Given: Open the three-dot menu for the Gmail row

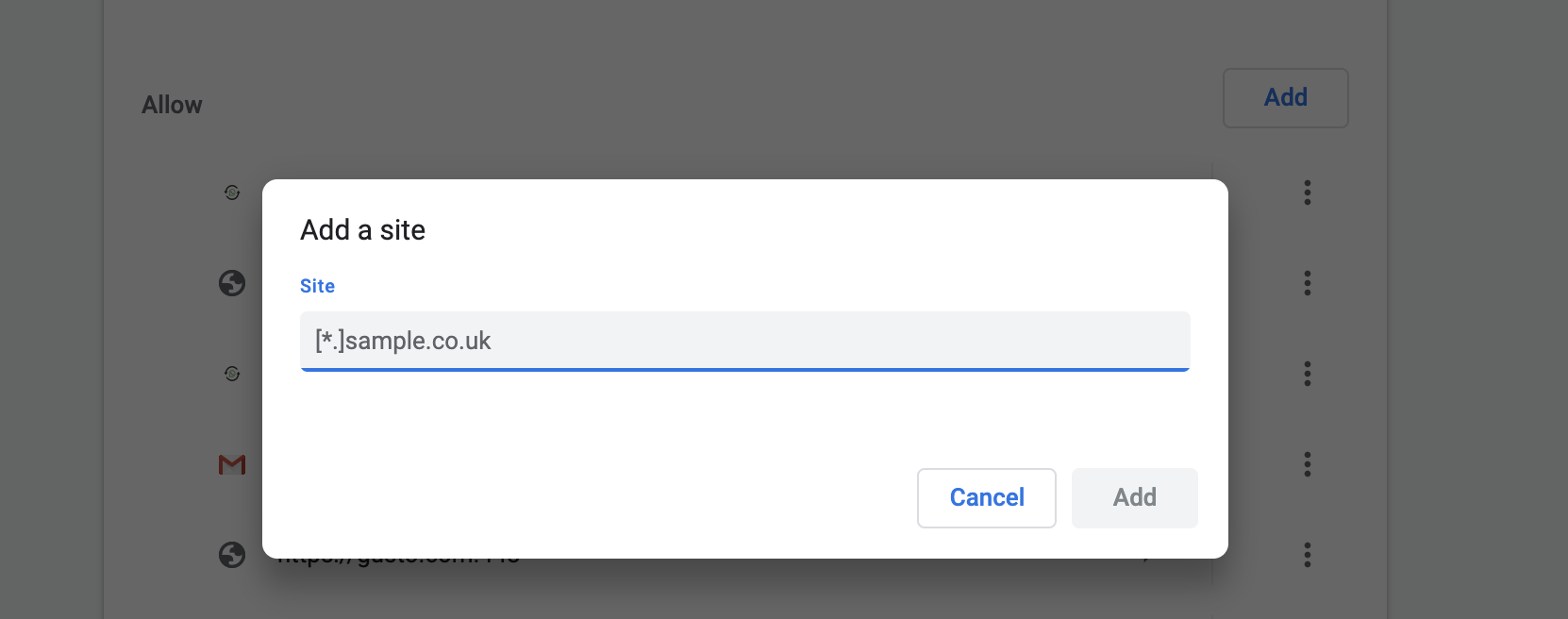Looking at the screenshot, I should point(1307,464).
